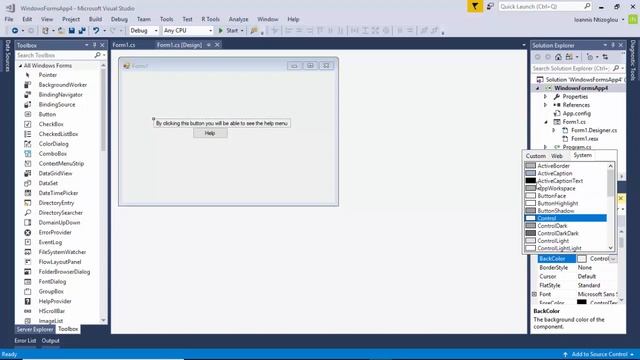Click the Save All toolbar icon
This screenshot has height=360, width=640.
pyautogui.click(x=82, y=31)
